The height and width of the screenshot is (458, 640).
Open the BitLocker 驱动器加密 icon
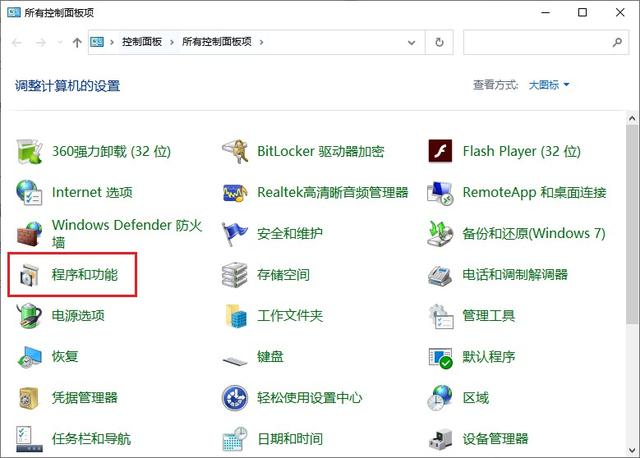click(235, 151)
